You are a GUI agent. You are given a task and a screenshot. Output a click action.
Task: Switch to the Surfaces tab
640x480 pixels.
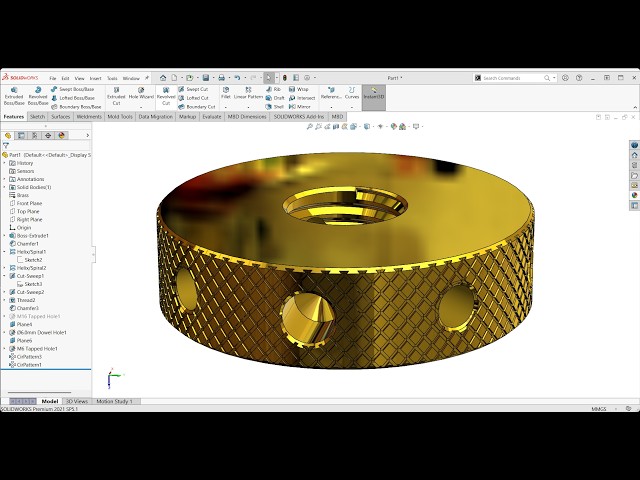tap(61, 117)
